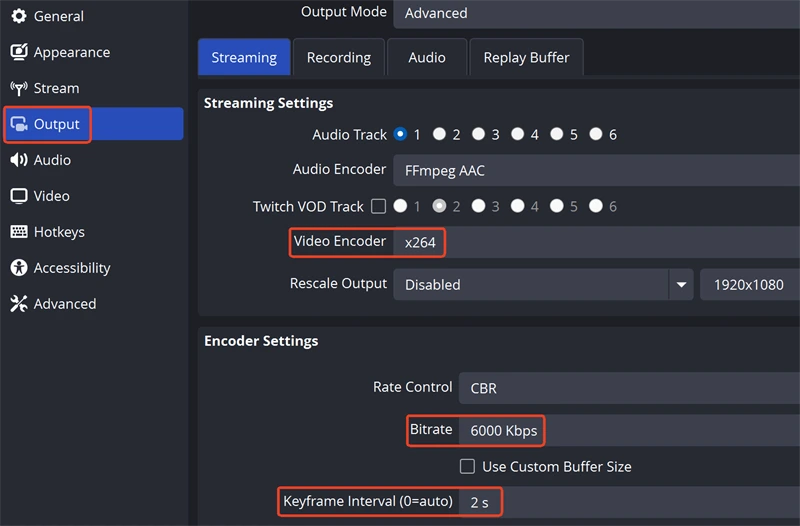Select Twitch VOD Track 1 radio button

coord(401,206)
